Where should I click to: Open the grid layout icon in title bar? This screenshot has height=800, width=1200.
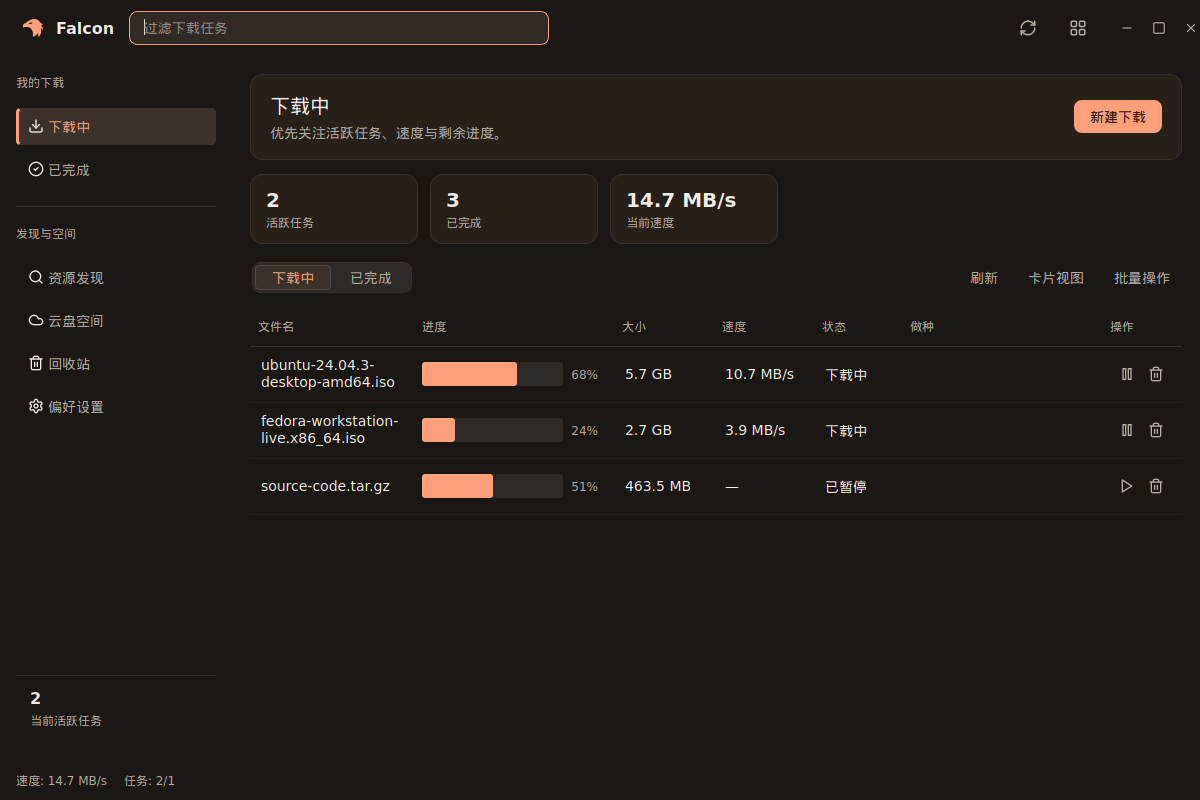(x=1078, y=28)
